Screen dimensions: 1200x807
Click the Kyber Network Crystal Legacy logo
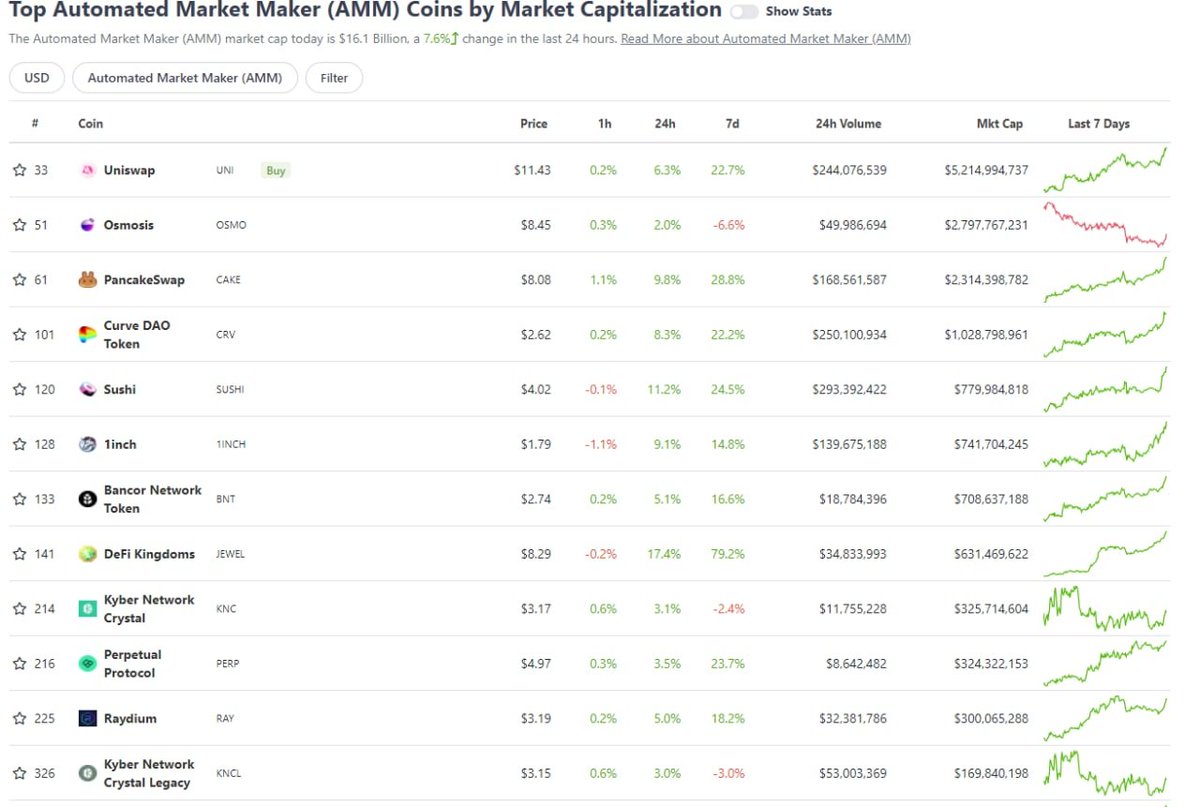[x=88, y=773]
